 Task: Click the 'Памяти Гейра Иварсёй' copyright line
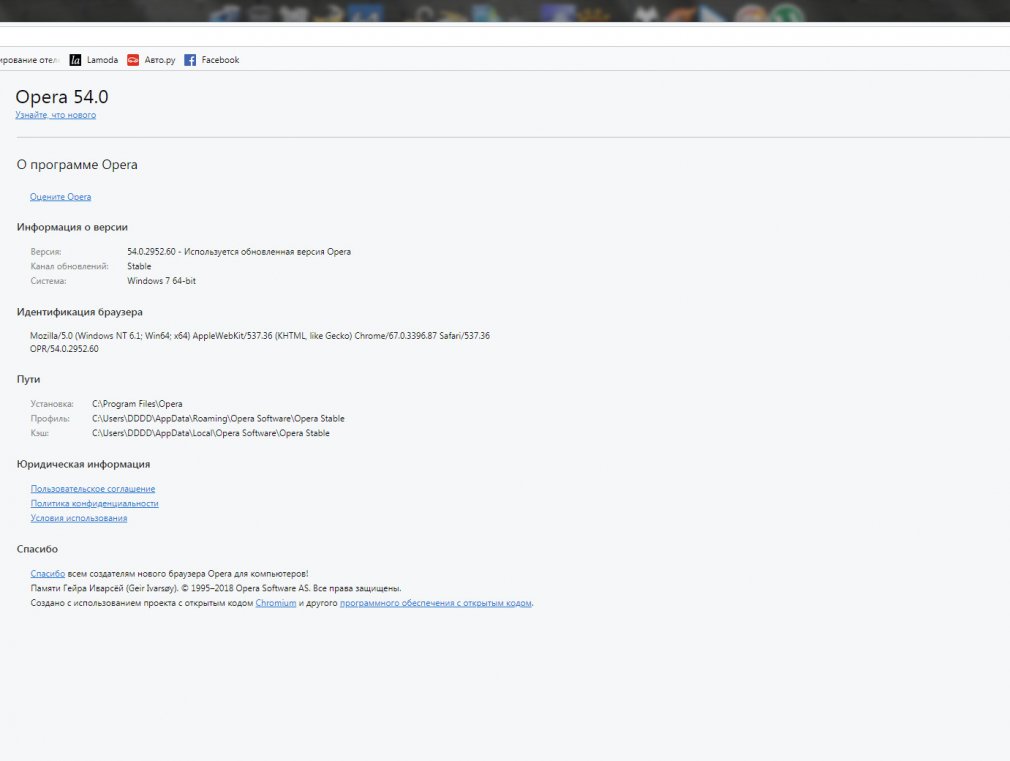(216, 588)
